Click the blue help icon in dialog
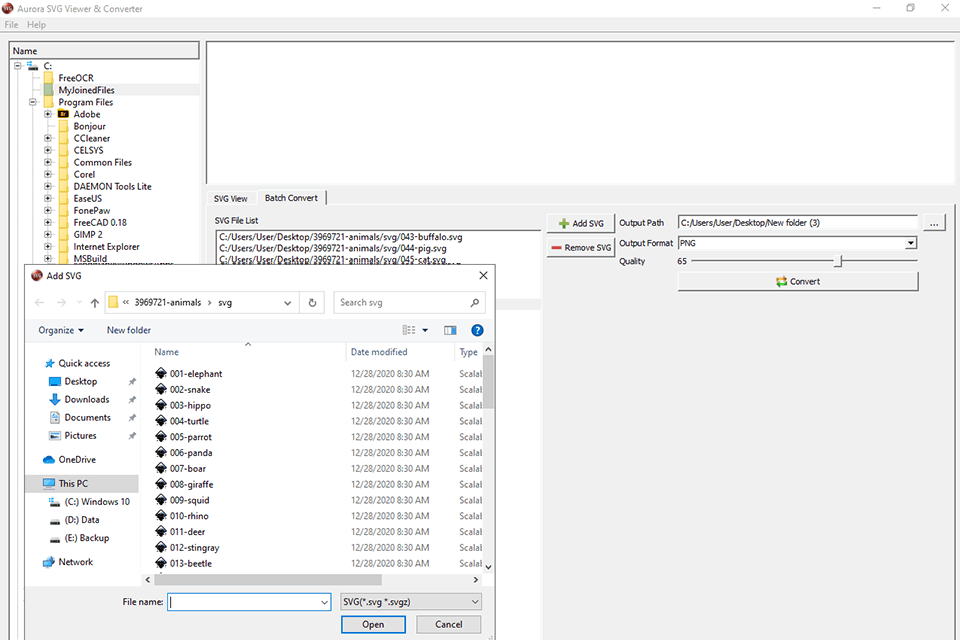Viewport: 960px width, 640px height. (x=477, y=330)
